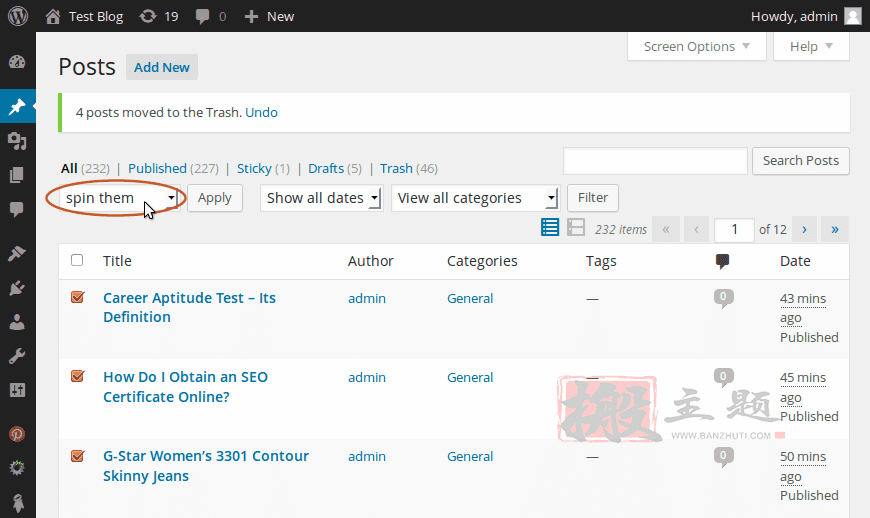Image resolution: width=870 pixels, height=518 pixels.
Task: Click the Categories column header
Action: 482,261
